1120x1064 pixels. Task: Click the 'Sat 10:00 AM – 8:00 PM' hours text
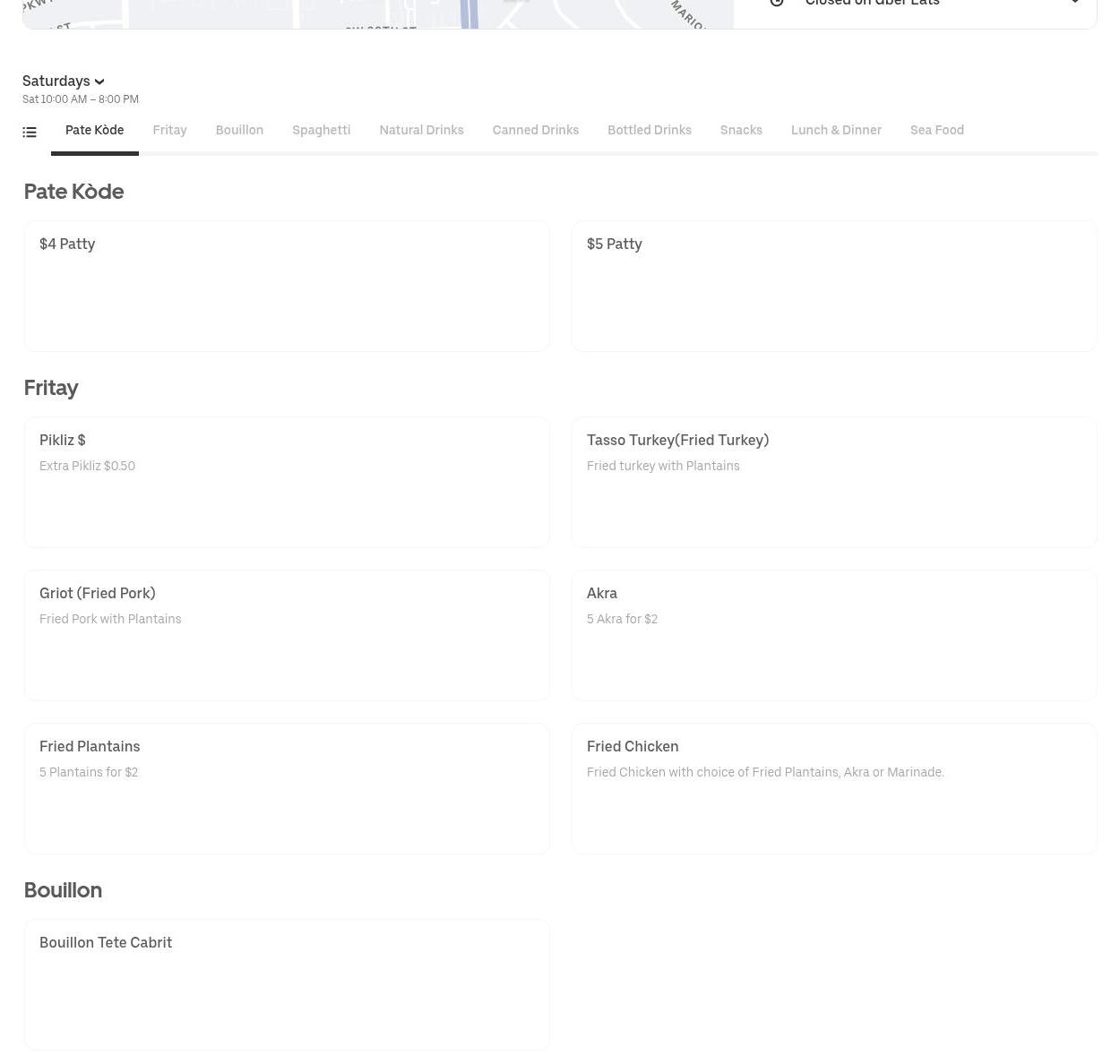(81, 99)
